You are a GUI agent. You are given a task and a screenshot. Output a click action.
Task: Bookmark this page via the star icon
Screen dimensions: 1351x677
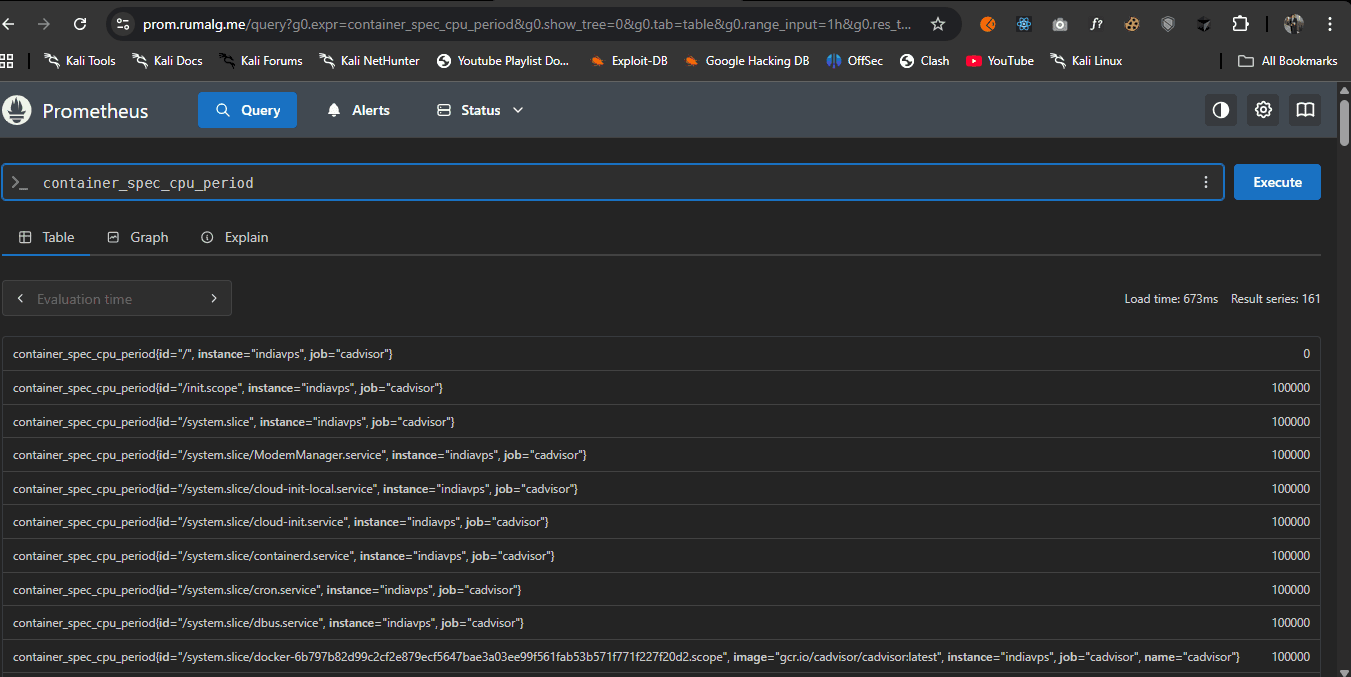point(938,23)
